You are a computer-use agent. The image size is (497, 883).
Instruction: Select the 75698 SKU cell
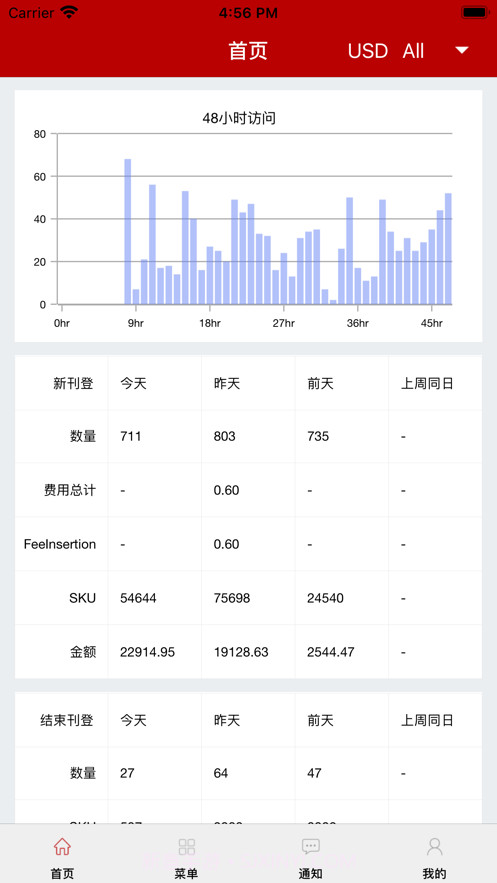pos(232,599)
